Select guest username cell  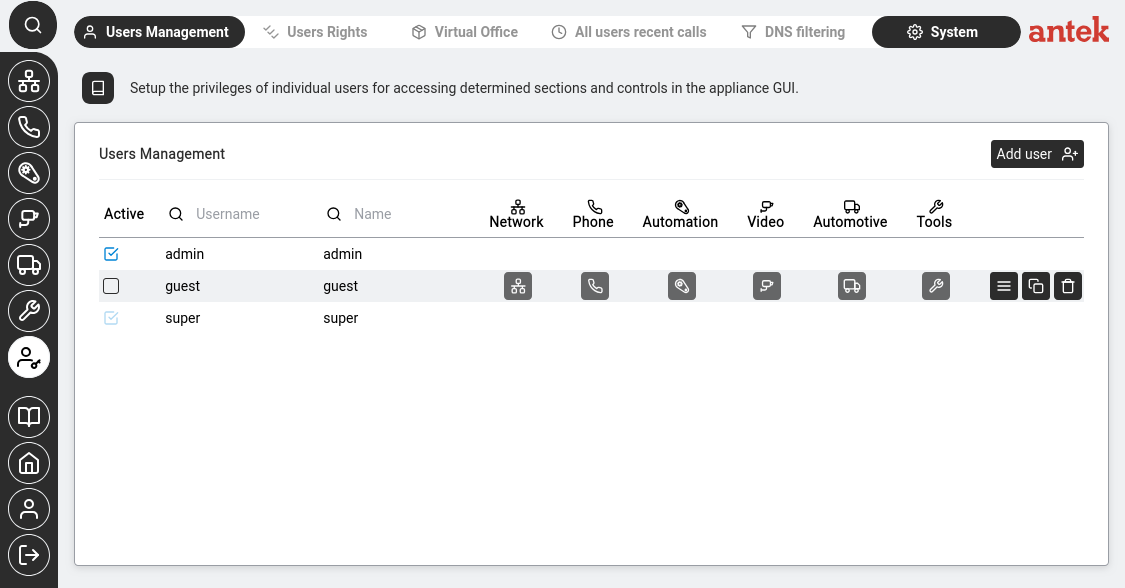point(182,286)
